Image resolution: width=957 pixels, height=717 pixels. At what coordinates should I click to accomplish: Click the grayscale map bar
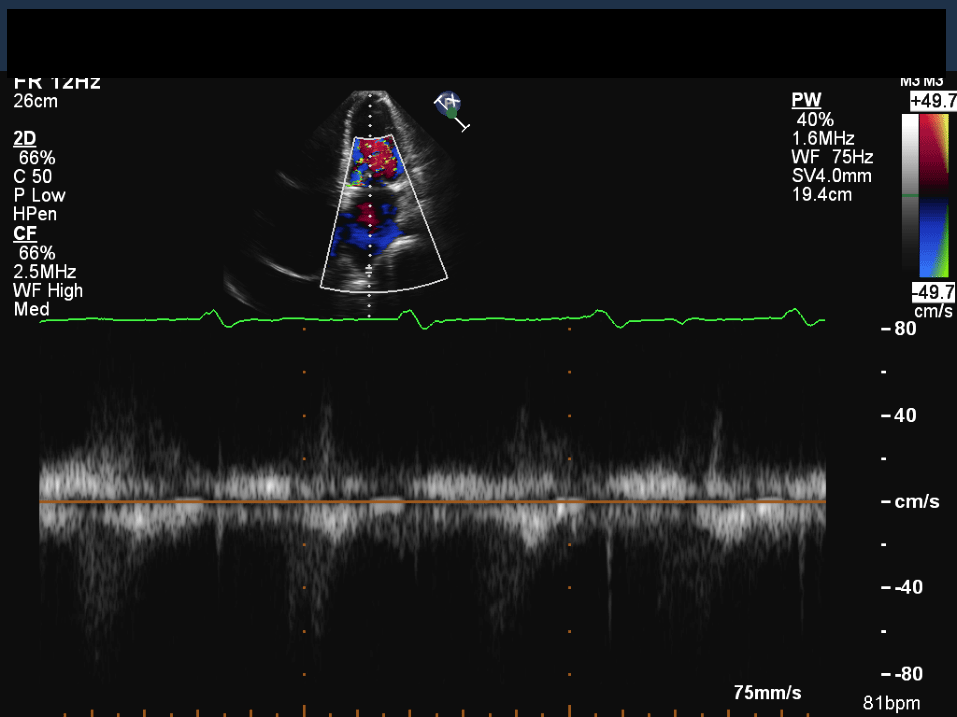(x=909, y=195)
